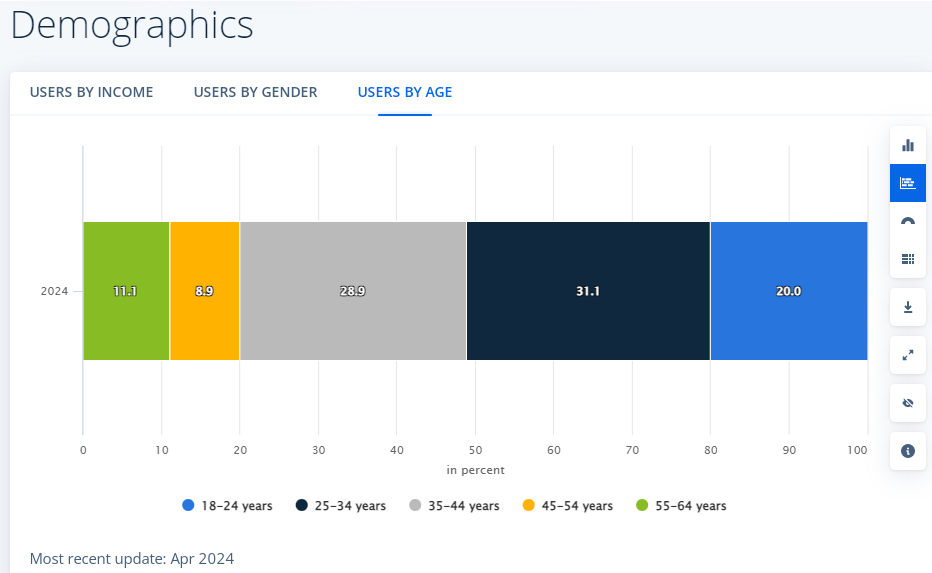
Task: Toggle data label visibility eye icon
Action: click(x=908, y=403)
